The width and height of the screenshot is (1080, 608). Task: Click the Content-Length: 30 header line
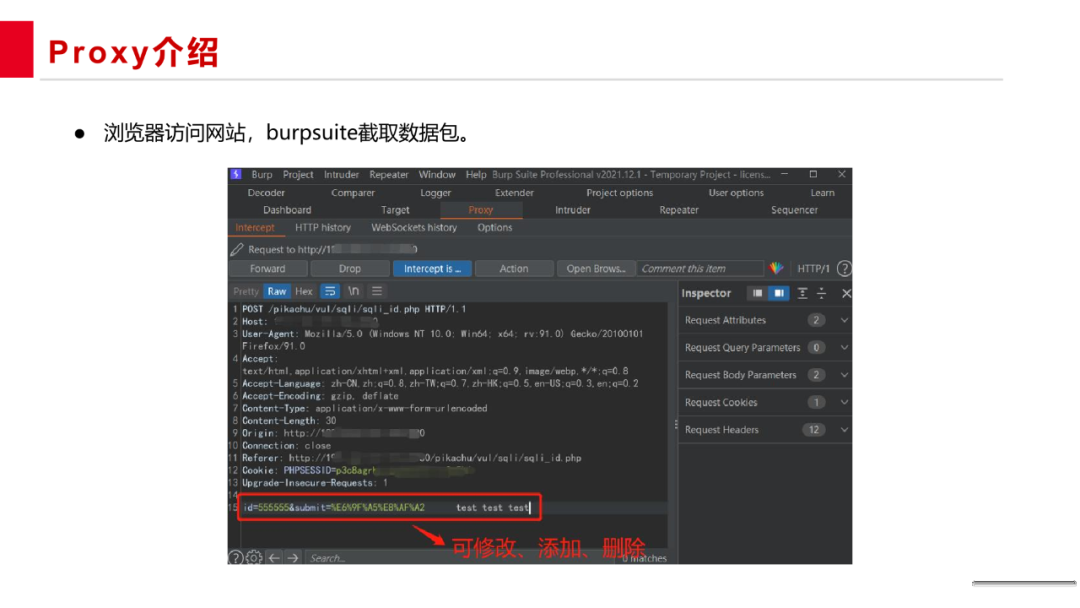[289, 421]
